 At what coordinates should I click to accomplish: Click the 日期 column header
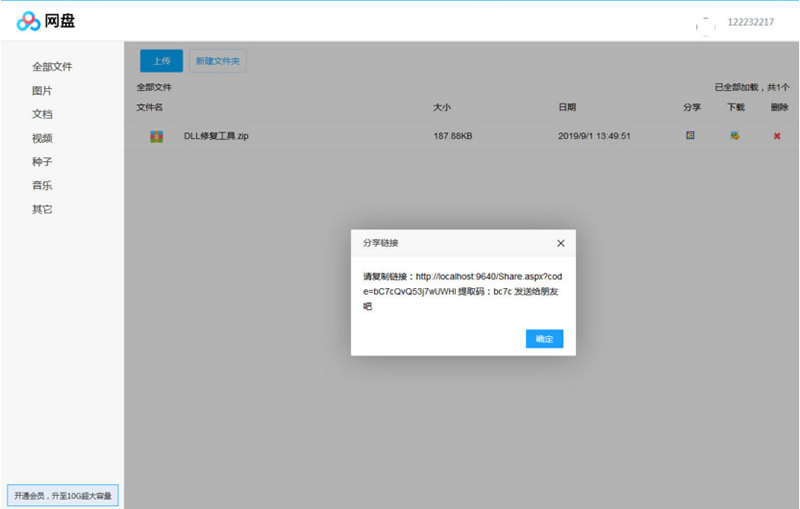click(567, 107)
